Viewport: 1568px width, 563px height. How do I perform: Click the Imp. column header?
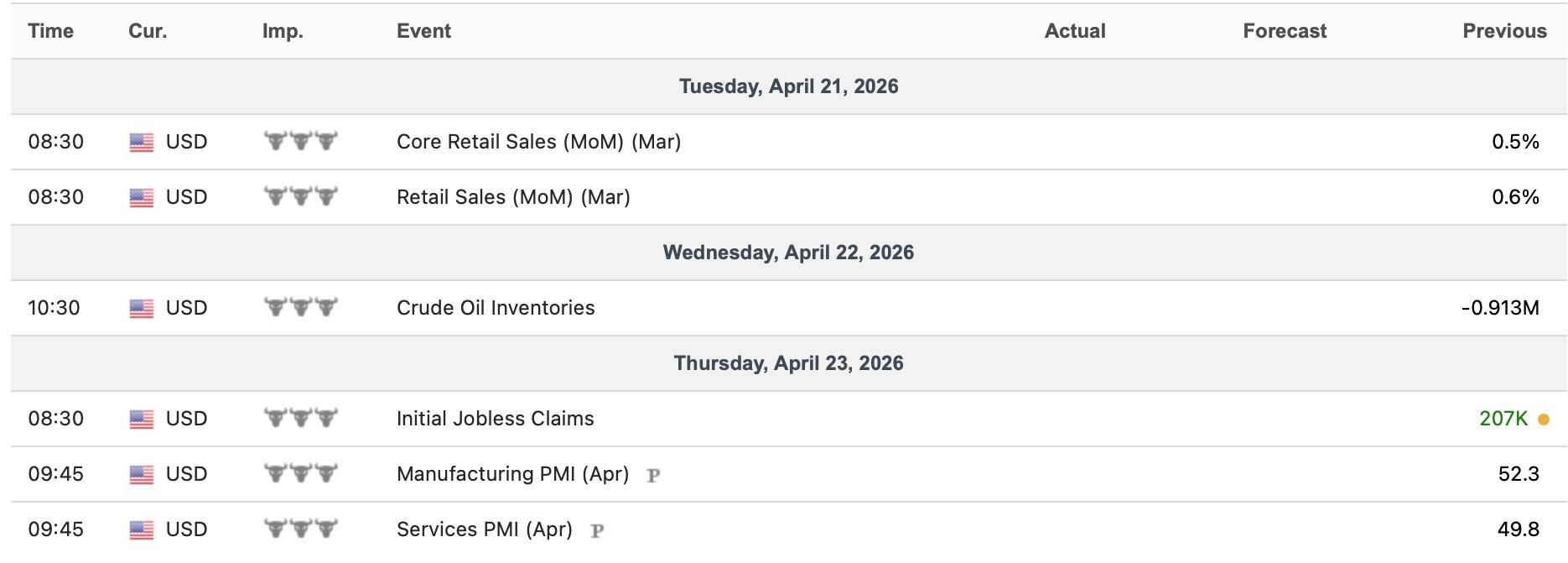pos(283,31)
